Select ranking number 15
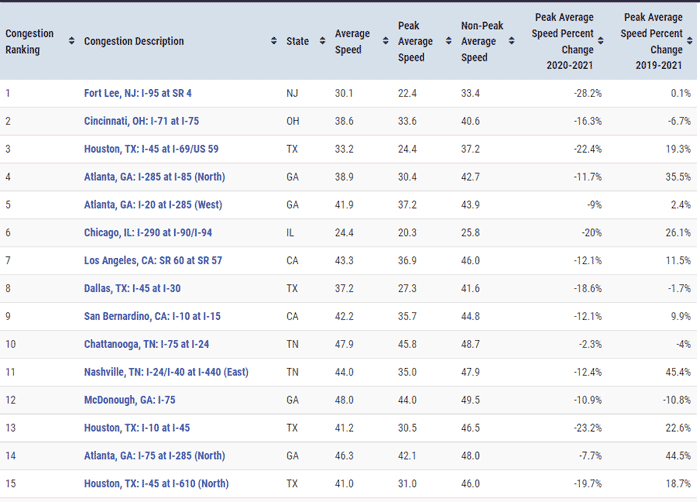Screen dimensions: 700x502 [11, 484]
